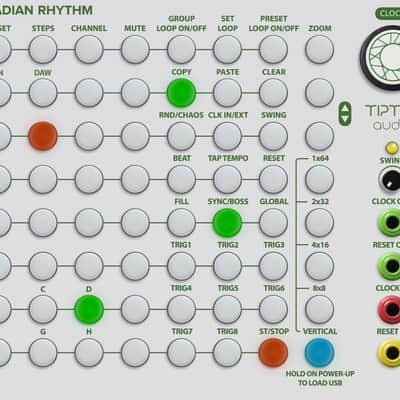The image size is (400, 400).
Task: Click the small black SWING knob
Action: 389,179
